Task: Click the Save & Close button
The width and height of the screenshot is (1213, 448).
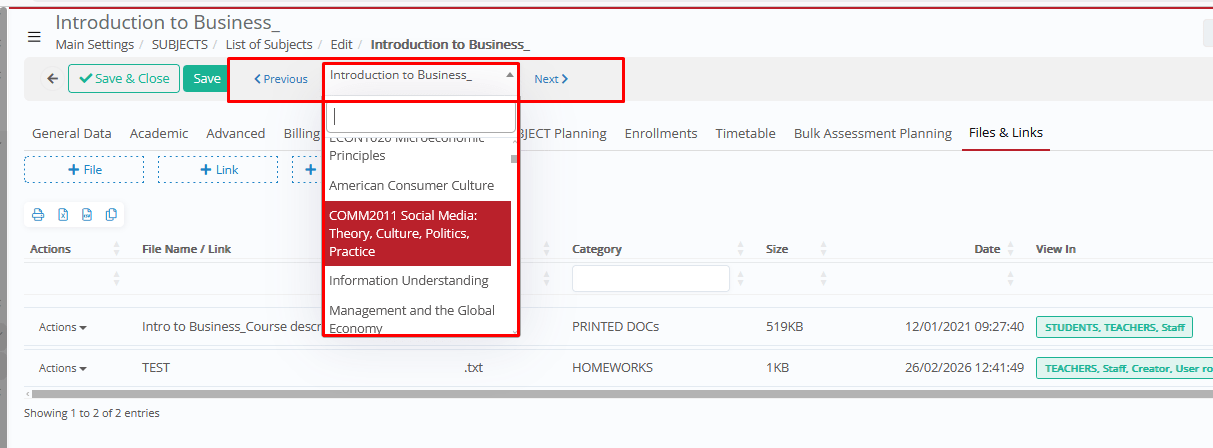Action: 124,79
